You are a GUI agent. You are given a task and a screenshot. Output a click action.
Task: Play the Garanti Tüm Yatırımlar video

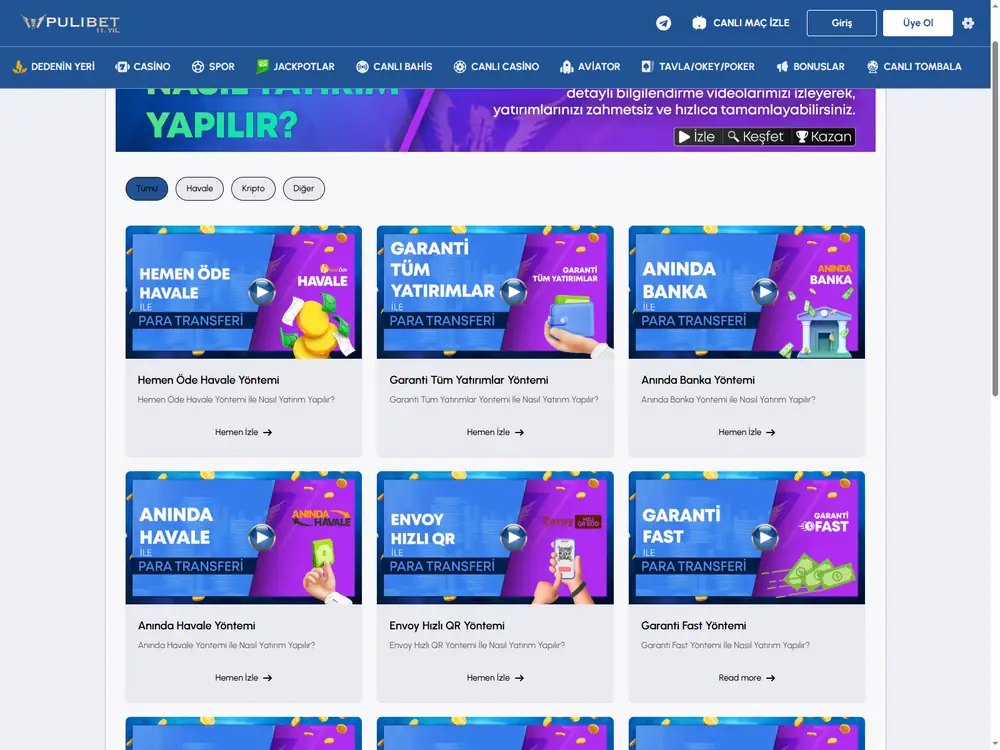click(513, 292)
